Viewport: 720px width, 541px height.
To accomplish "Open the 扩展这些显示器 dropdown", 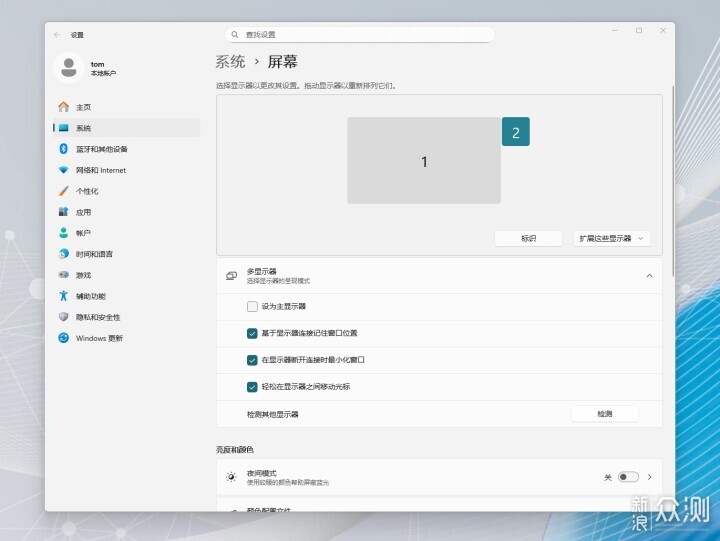I will pos(612,238).
